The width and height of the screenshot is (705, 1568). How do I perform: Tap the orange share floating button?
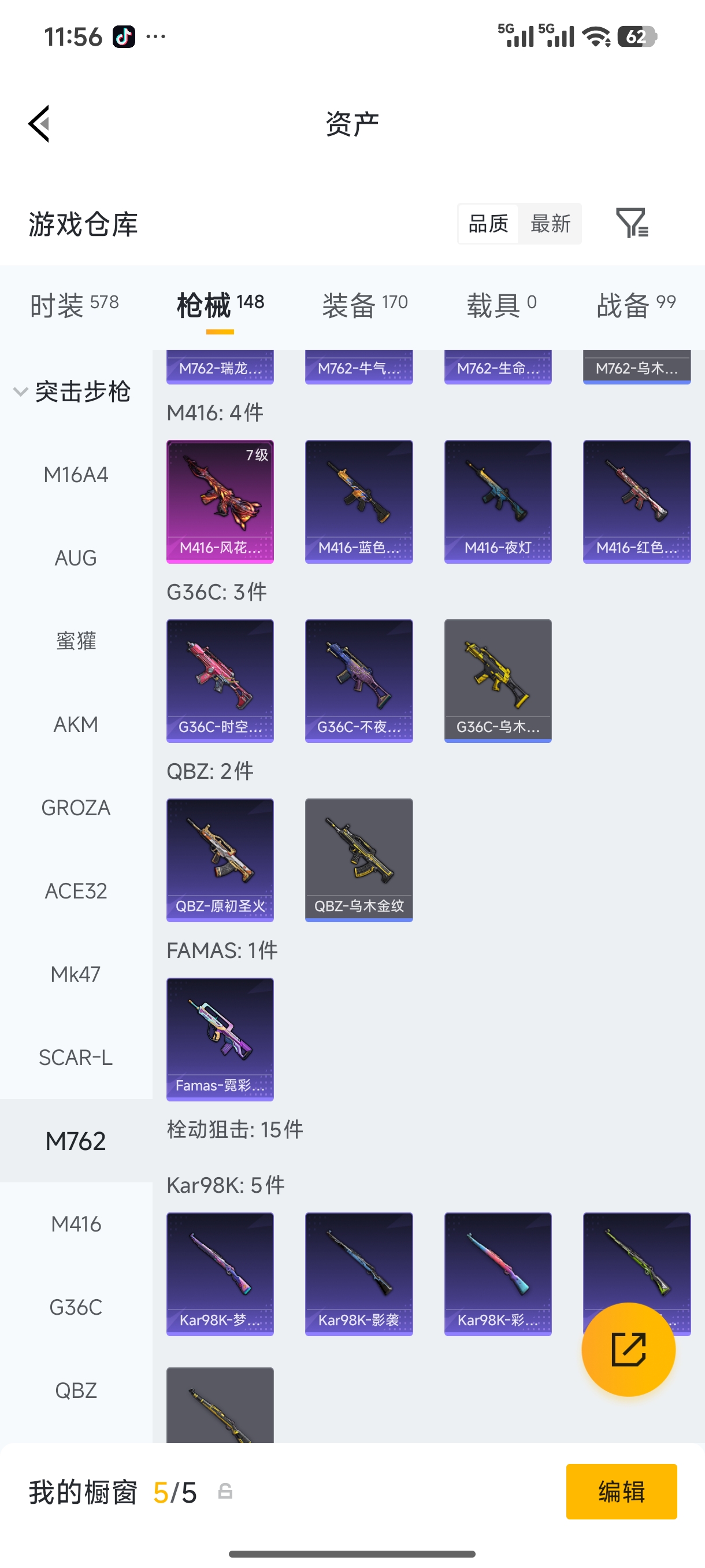click(628, 1349)
